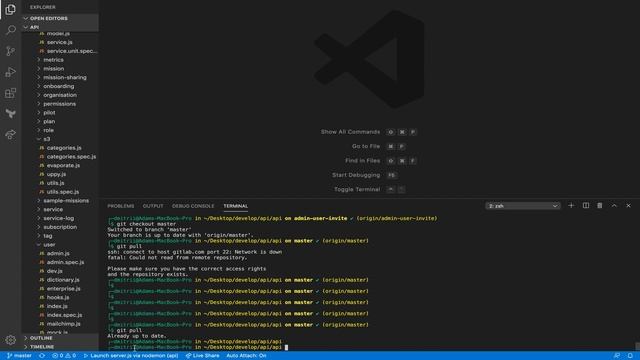Open the Source Control view icon
This screenshot has width=640, height=360.
(x=11, y=51)
